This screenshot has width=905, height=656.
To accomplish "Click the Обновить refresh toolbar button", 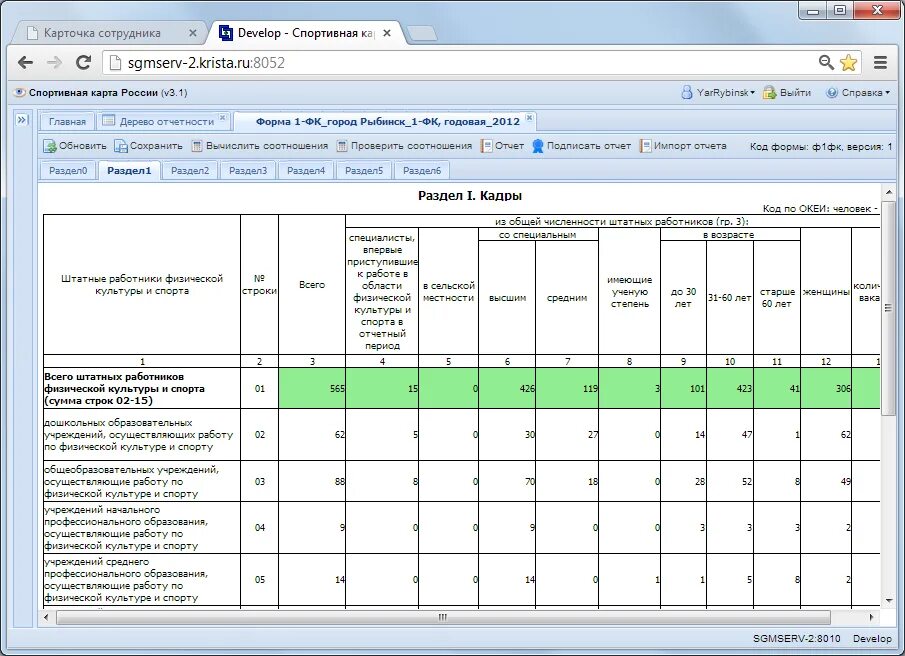I will [x=74, y=146].
